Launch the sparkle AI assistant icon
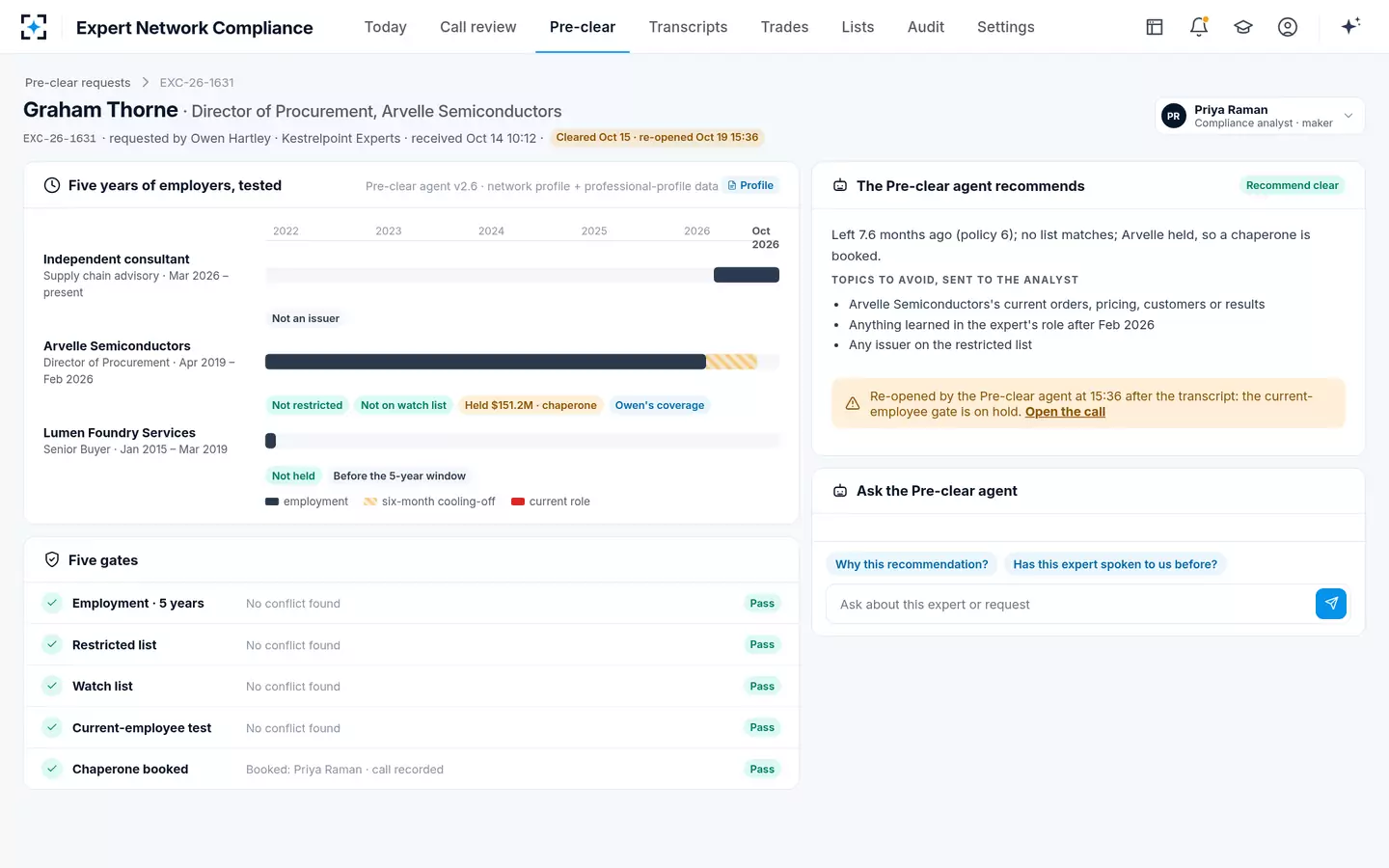 coord(1350,26)
